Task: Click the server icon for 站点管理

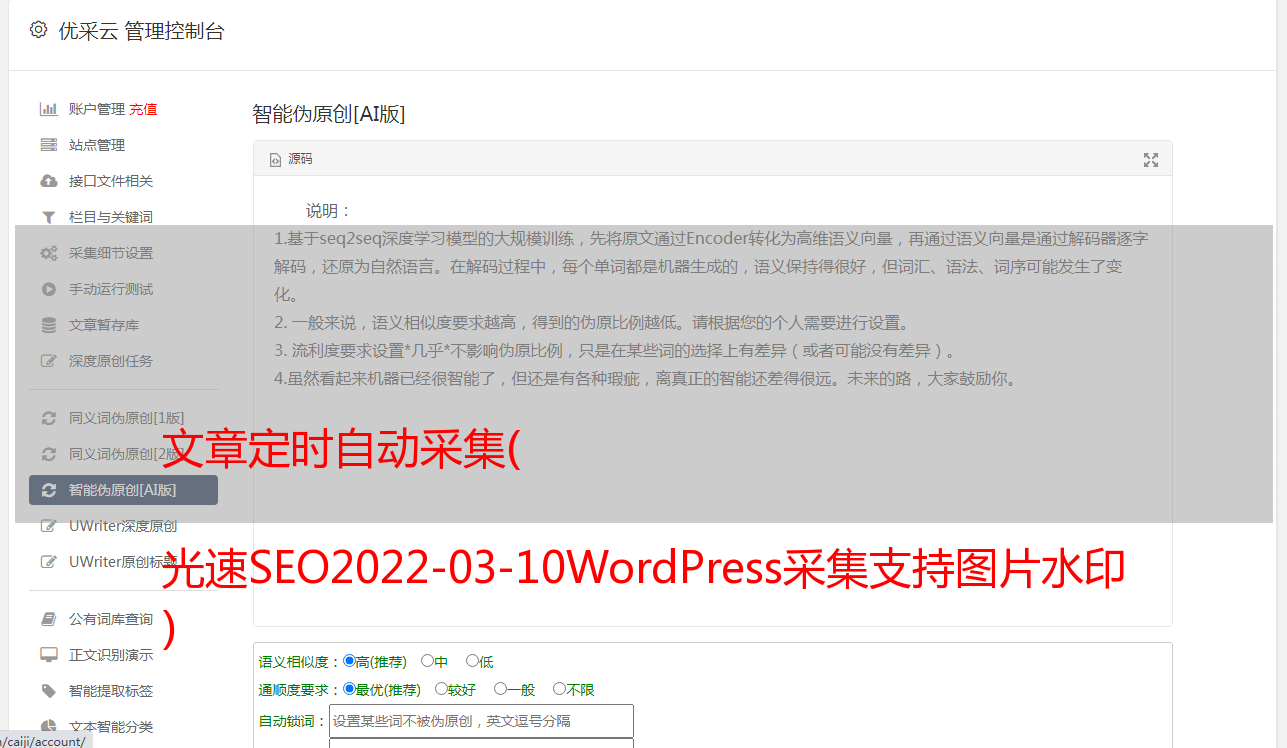Action: [x=48, y=145]
